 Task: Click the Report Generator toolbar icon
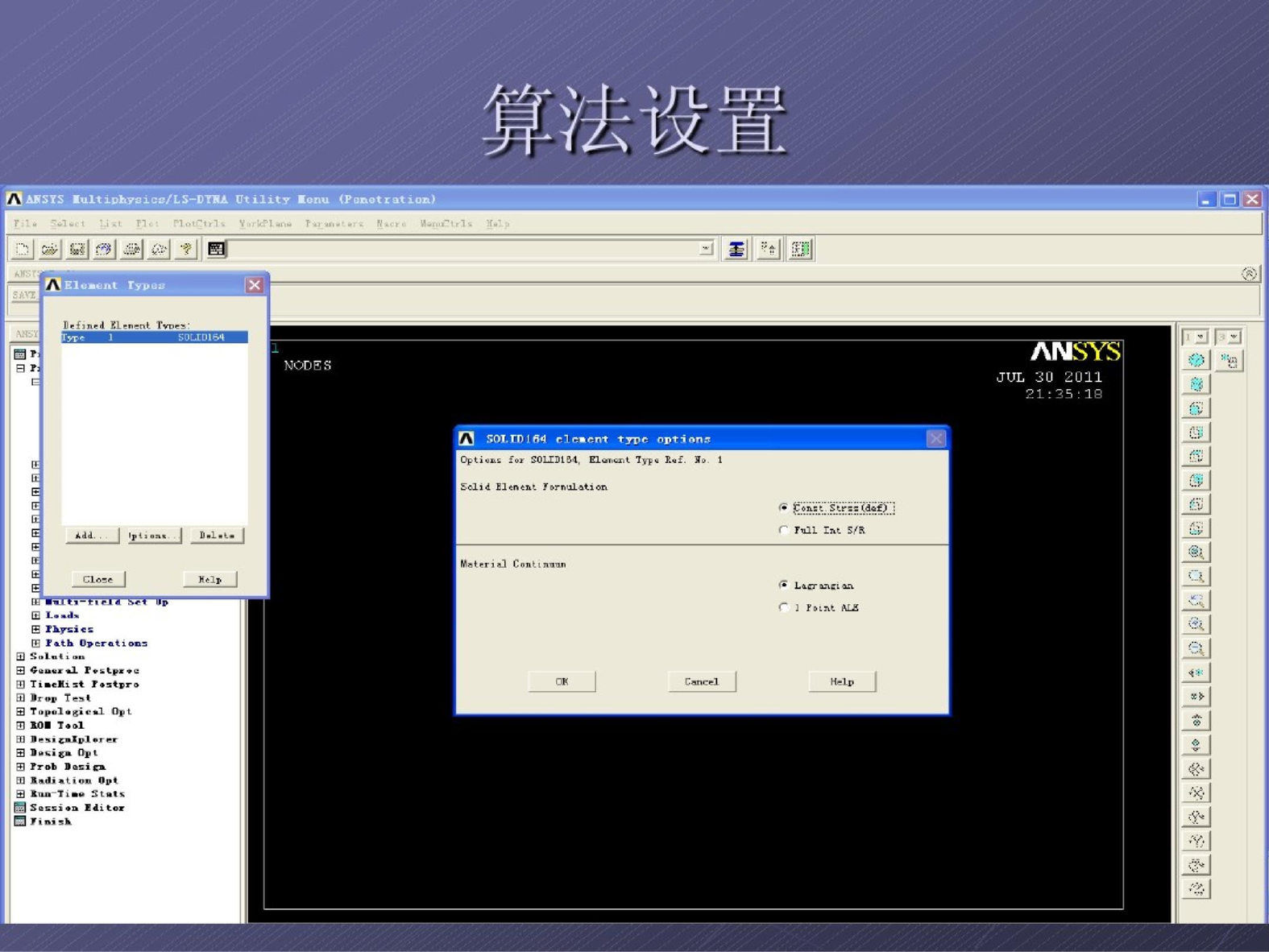pos(159,250)
